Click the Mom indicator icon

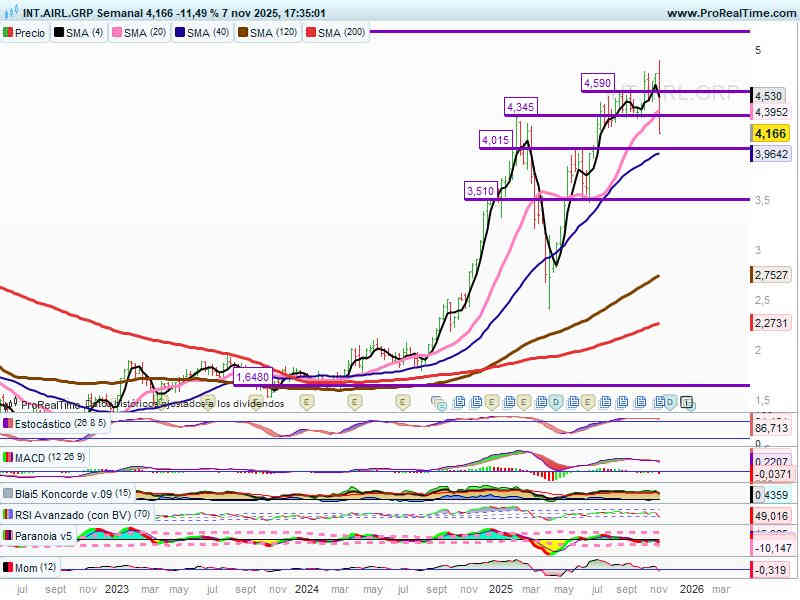pos(8,568)
